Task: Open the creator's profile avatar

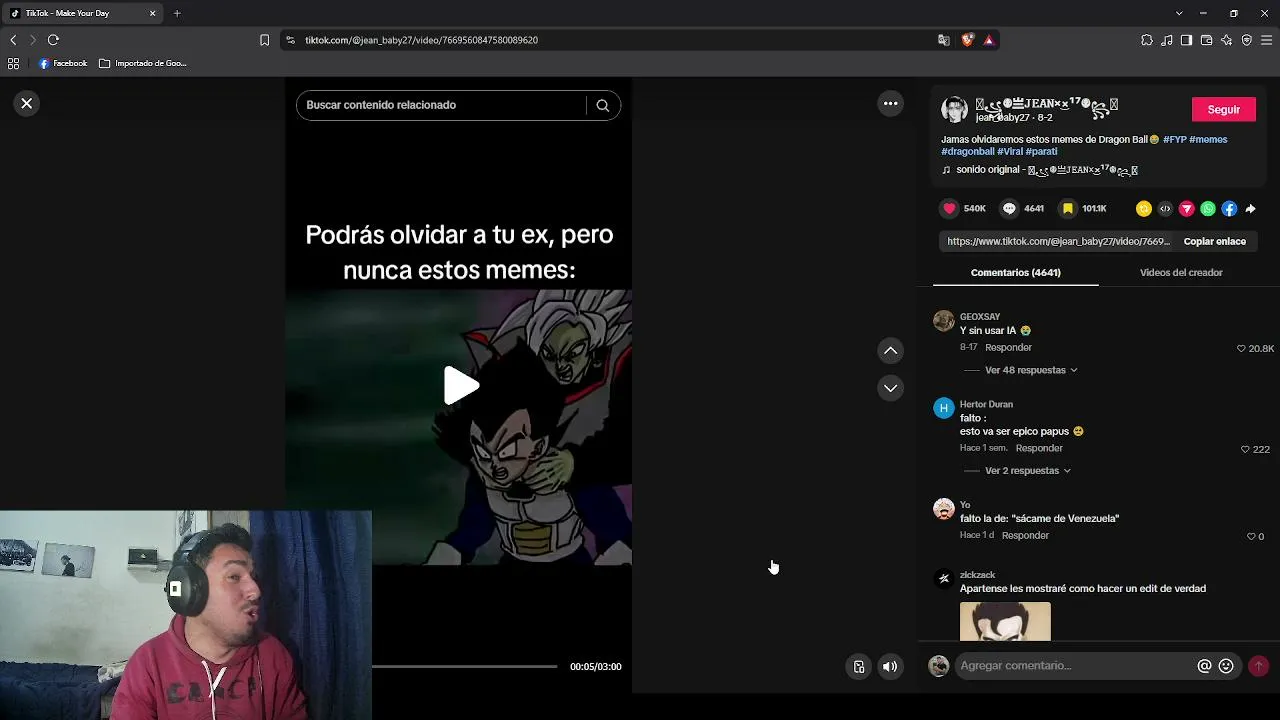Action: 954,109
